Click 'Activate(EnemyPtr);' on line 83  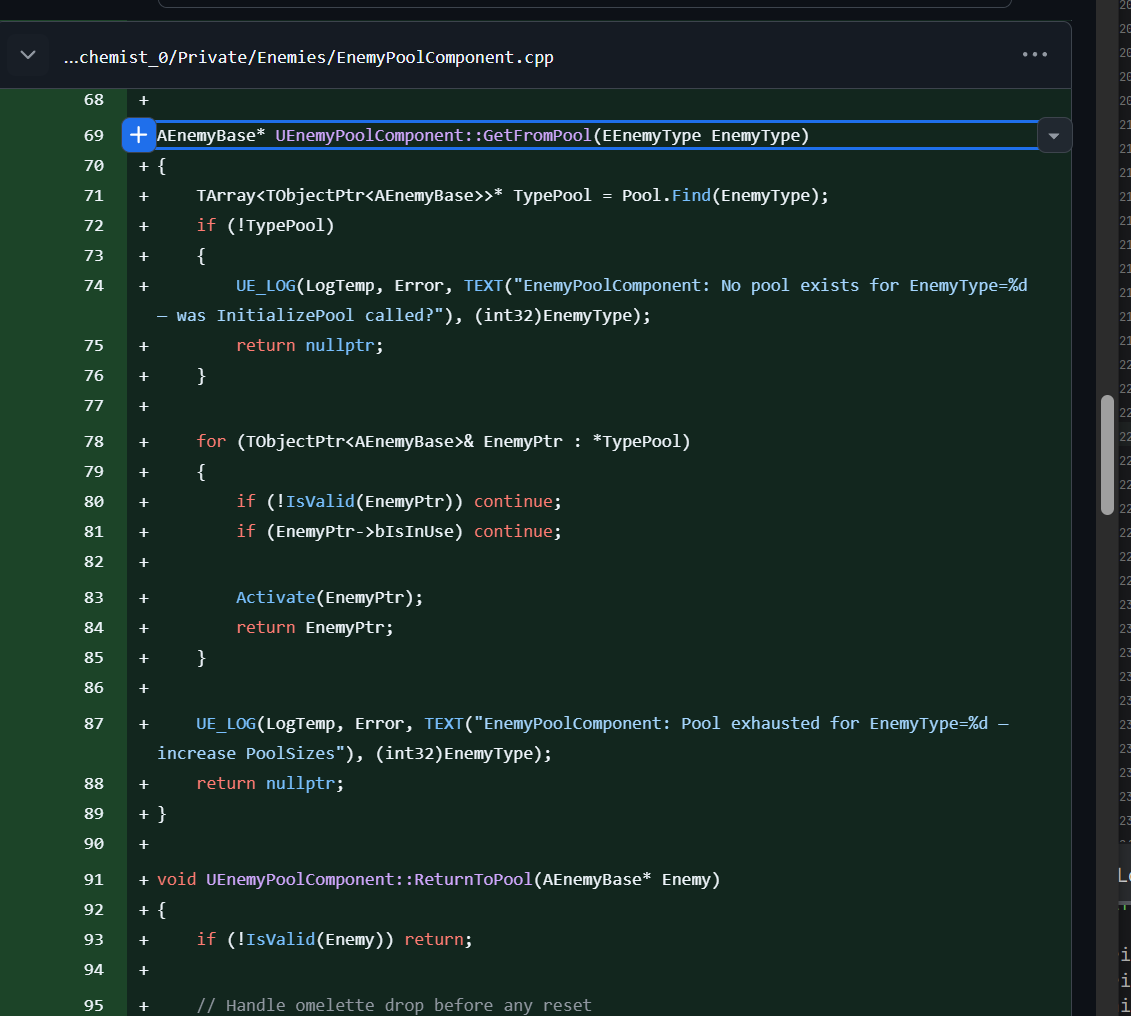[329, 598]
